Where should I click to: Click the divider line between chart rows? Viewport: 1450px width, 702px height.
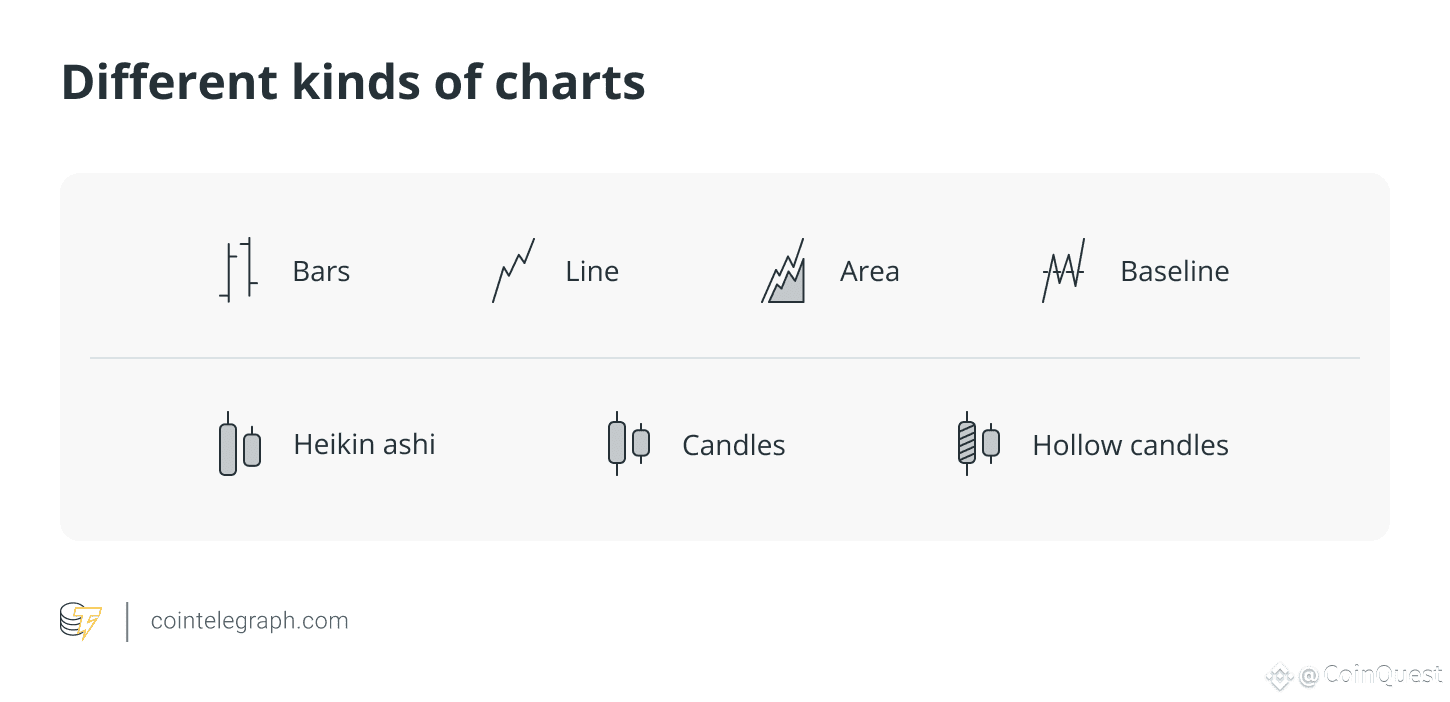725,357
